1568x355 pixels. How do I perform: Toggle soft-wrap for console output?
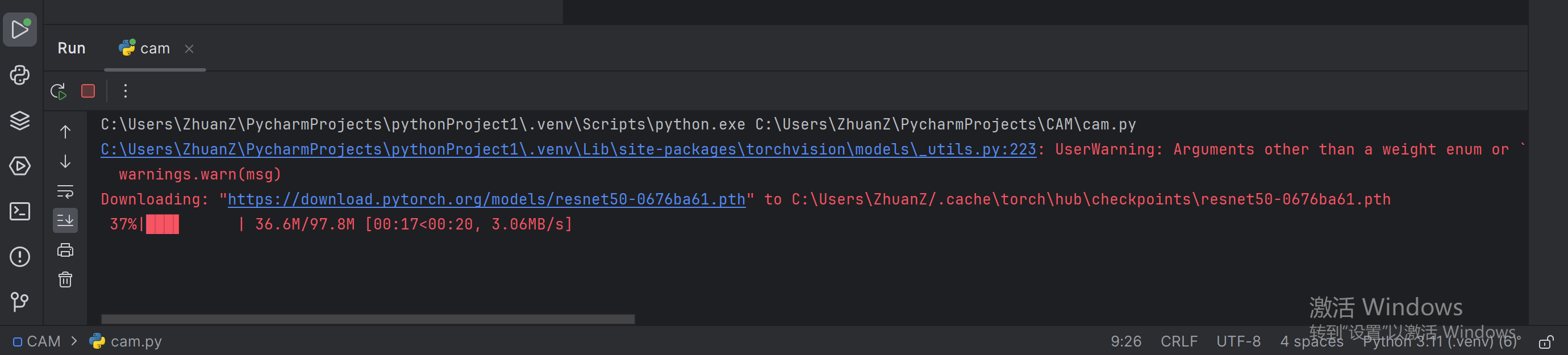pos(65,191)
